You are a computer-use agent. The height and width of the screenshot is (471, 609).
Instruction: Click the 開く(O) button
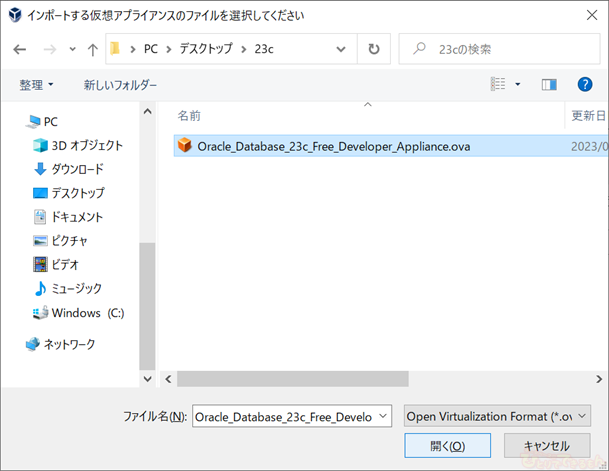click(x=447, y=446)
